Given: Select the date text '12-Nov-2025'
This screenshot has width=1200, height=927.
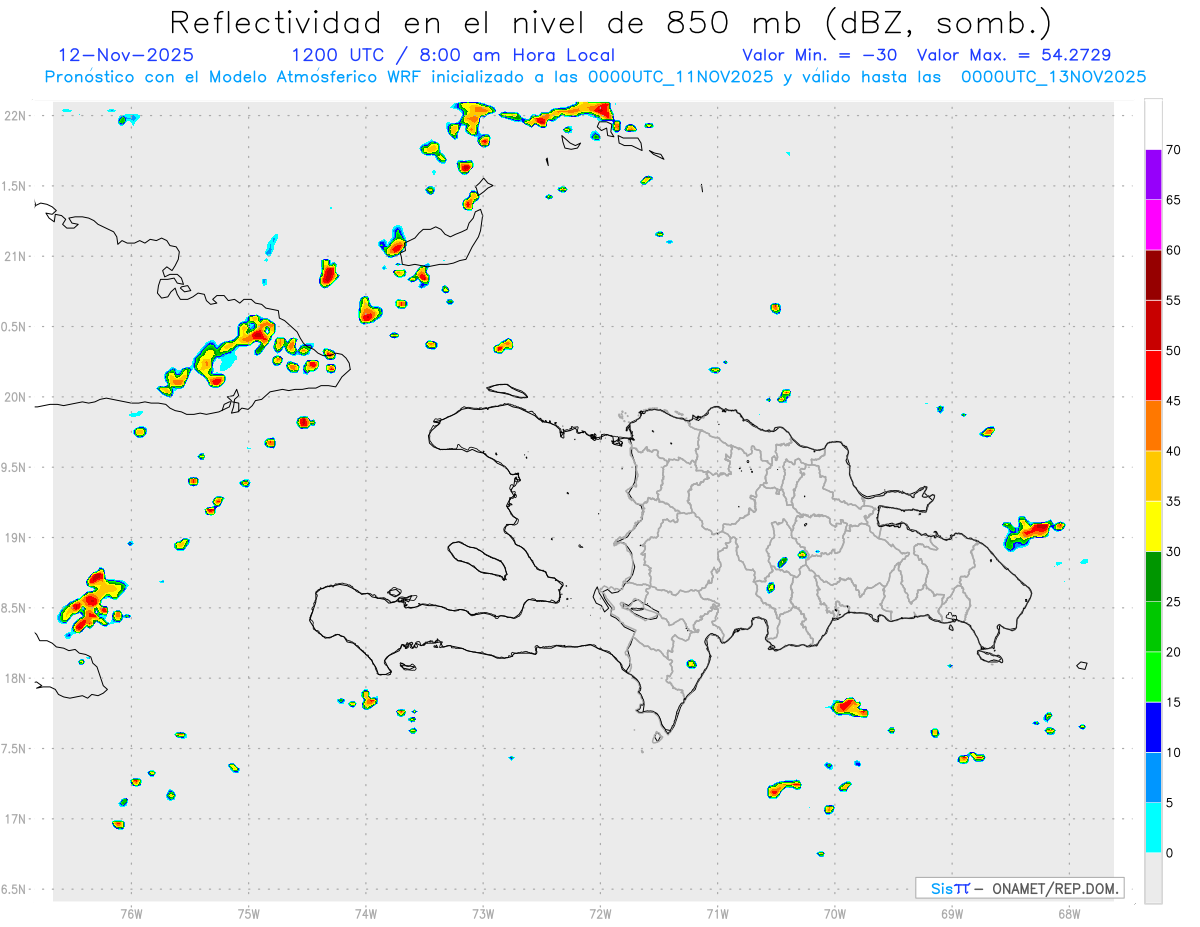Looking at the screenshot, I should (127, 55).
